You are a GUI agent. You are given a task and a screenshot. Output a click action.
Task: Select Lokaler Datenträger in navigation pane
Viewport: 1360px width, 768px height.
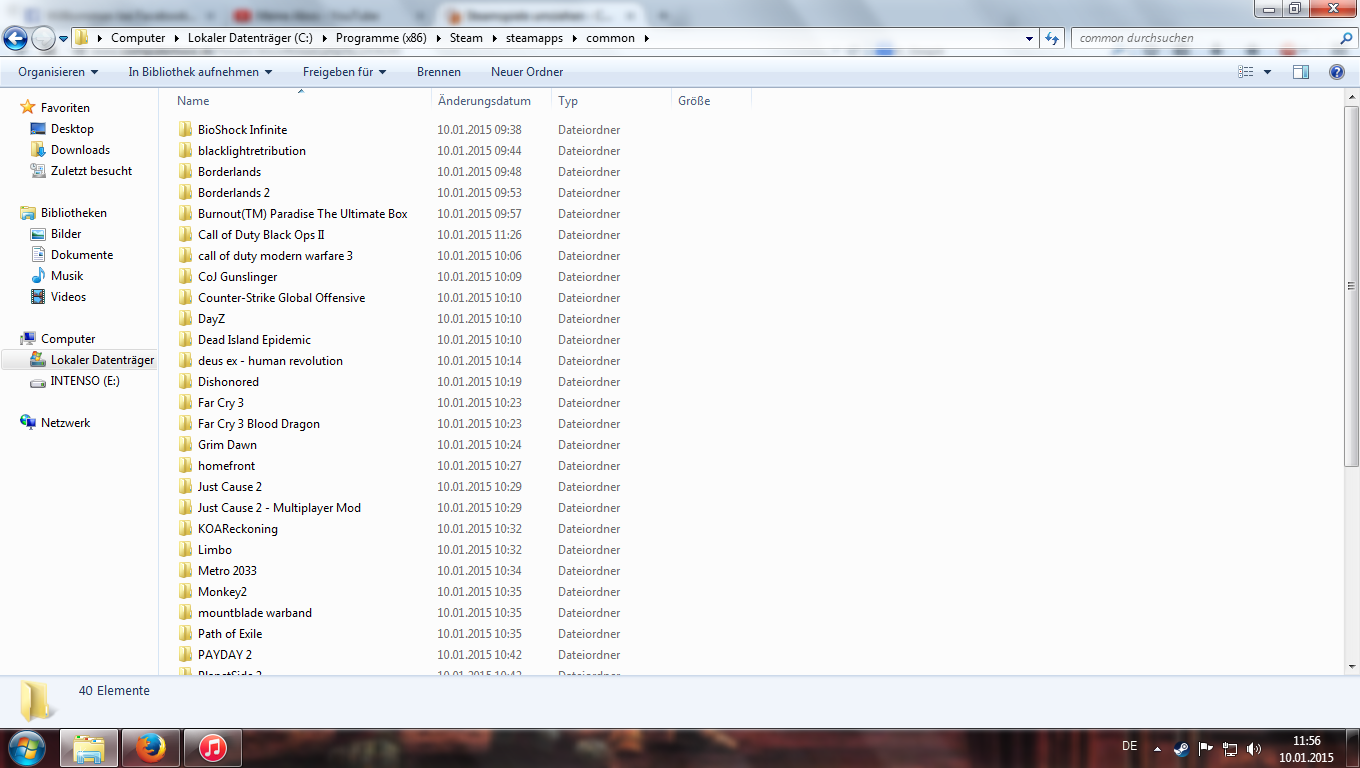103,360
